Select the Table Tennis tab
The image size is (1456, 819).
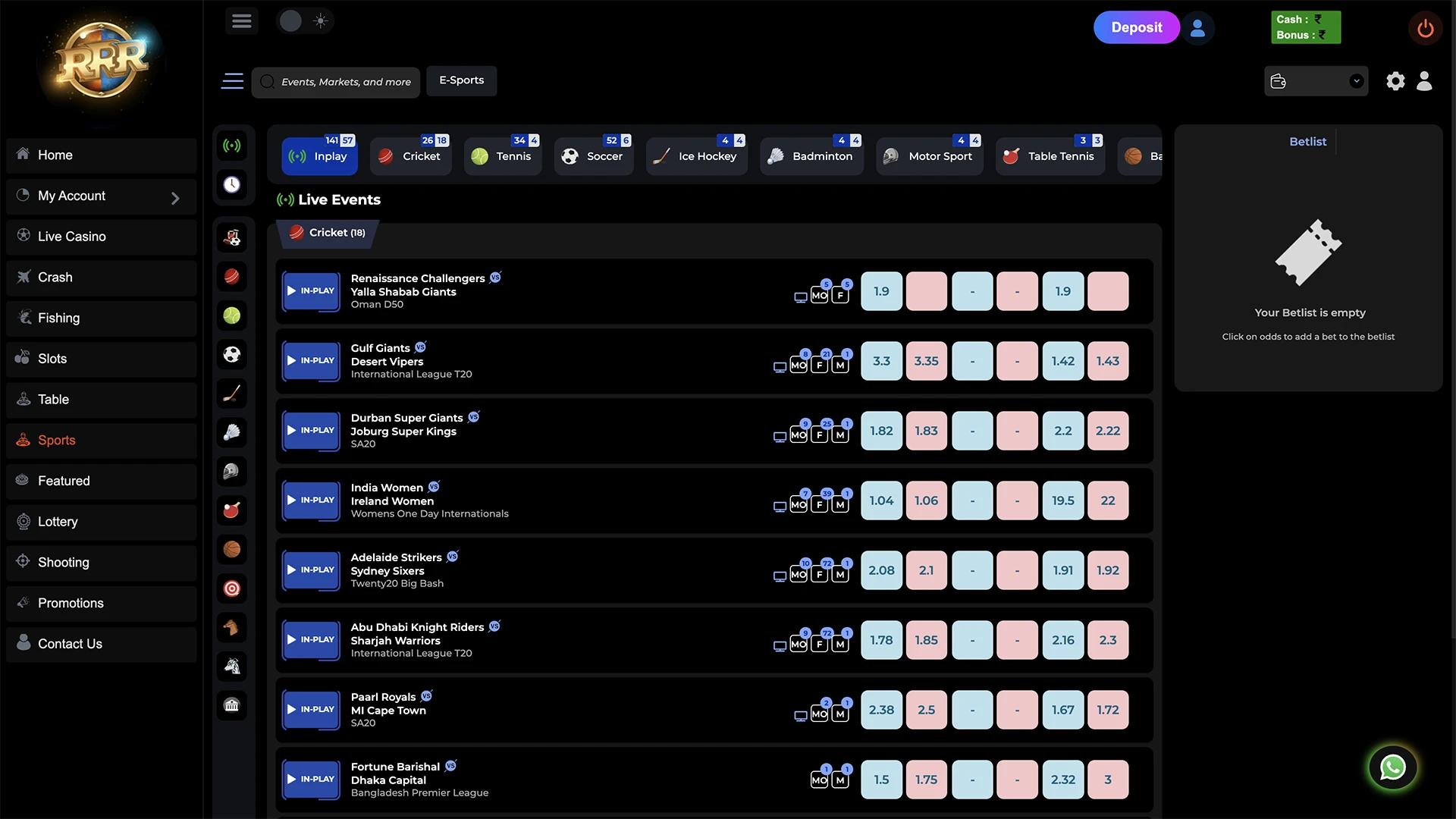[1050, 156]
